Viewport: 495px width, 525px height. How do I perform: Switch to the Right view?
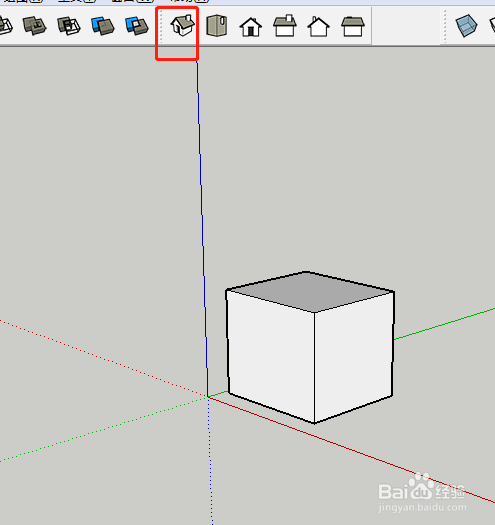285,26
